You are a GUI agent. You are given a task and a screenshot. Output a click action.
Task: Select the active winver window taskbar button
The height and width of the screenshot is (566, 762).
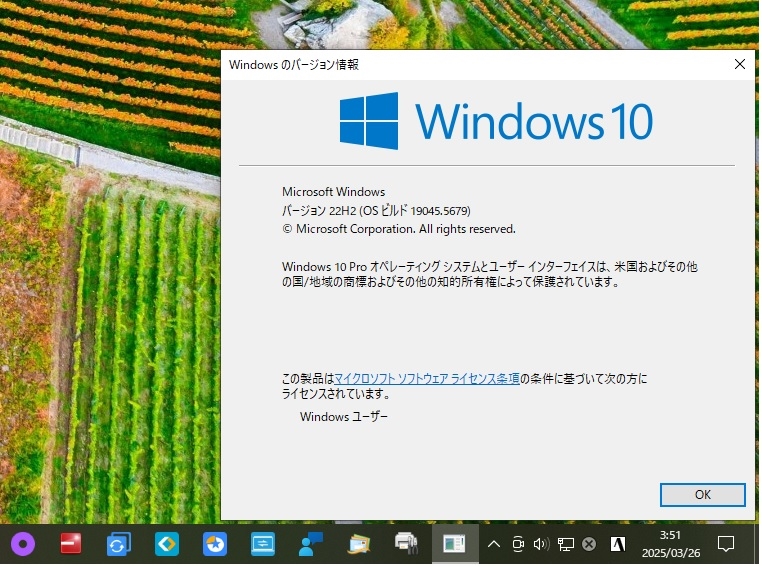click(x=454, y=544)
